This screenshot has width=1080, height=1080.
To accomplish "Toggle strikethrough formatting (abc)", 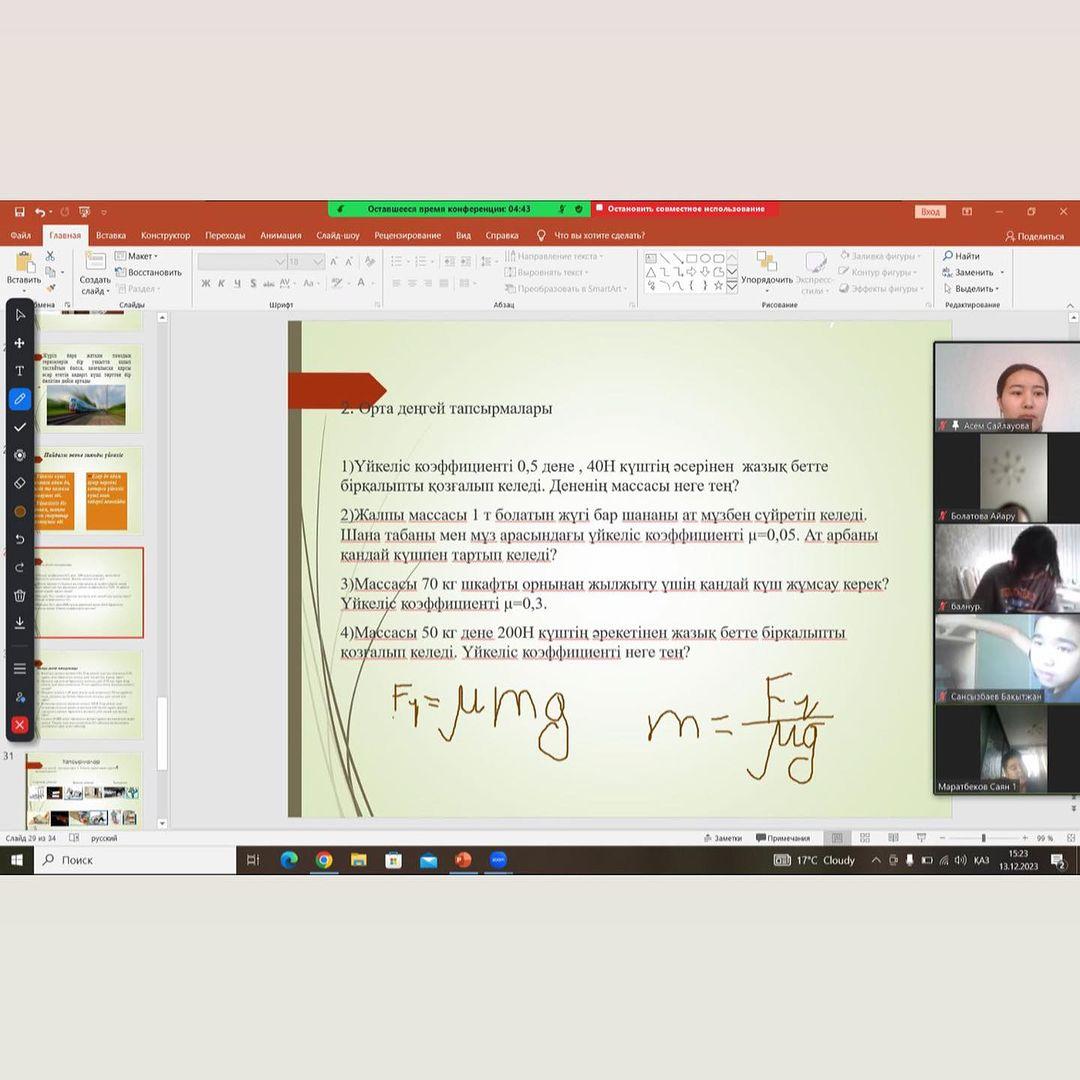I will pos(269,283).
